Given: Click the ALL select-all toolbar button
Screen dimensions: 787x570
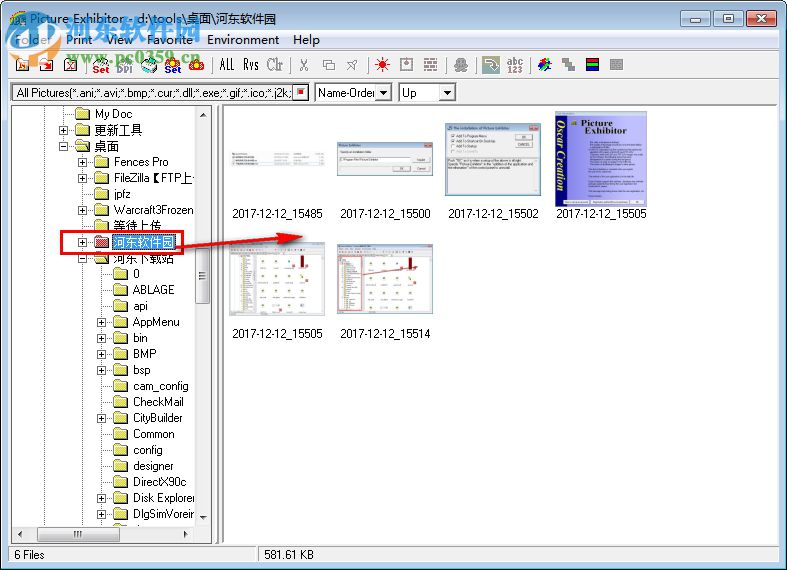Looking at the screenshot, I should tap(227, 65).
